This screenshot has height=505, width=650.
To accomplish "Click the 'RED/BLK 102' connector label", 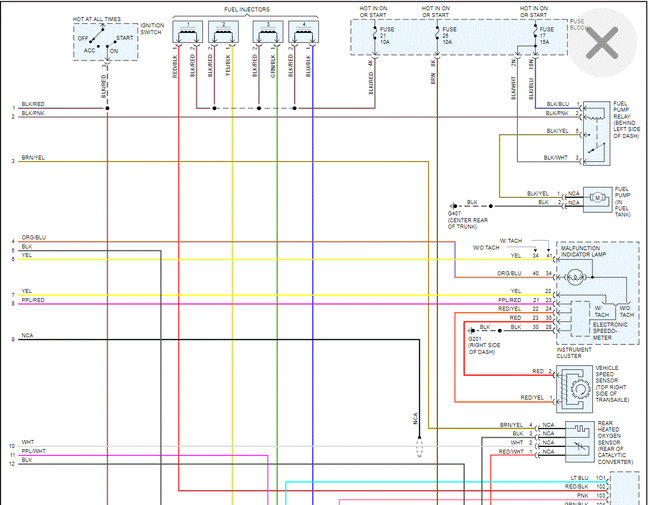I will coord(585,486).
